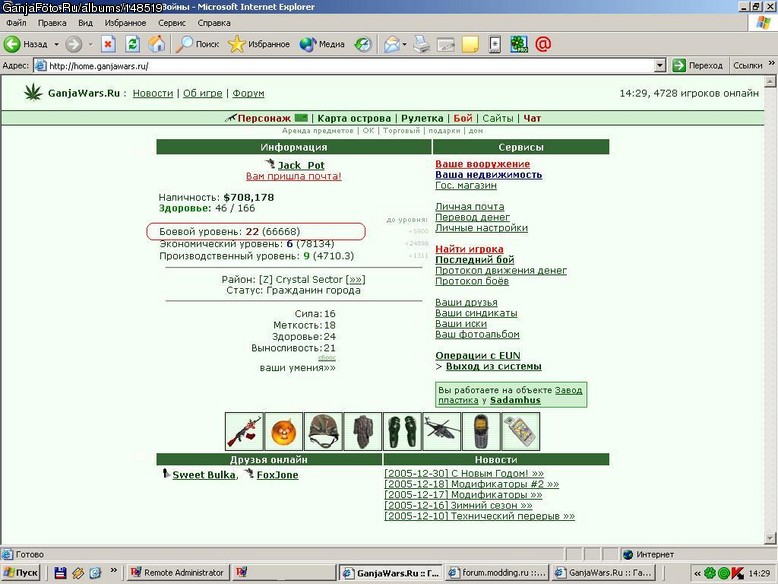The height and width of the screenshot is (584, 778).
Task: Open History clock icon in toolbar
Action: click(363, 44)
